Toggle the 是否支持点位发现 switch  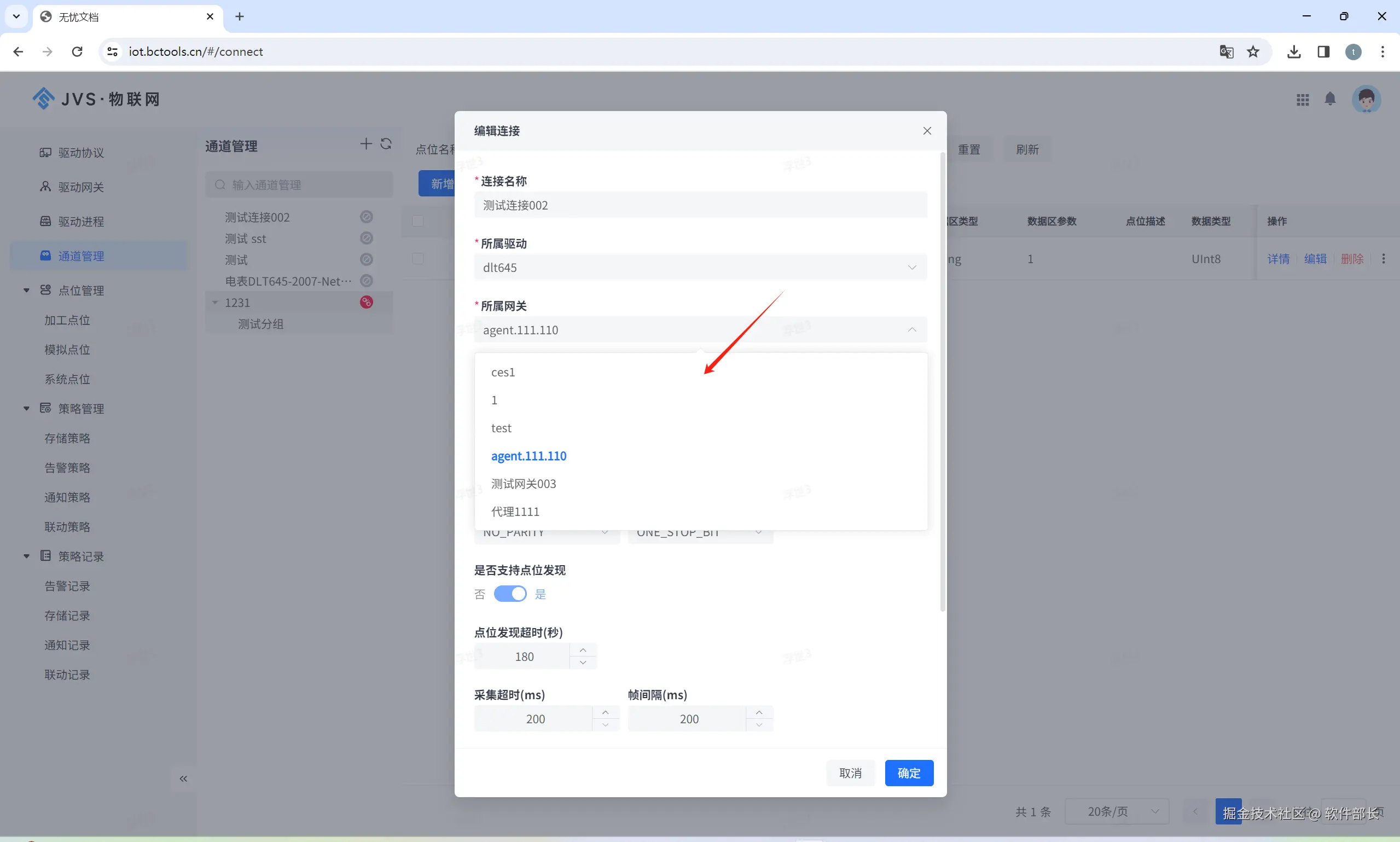509,594
